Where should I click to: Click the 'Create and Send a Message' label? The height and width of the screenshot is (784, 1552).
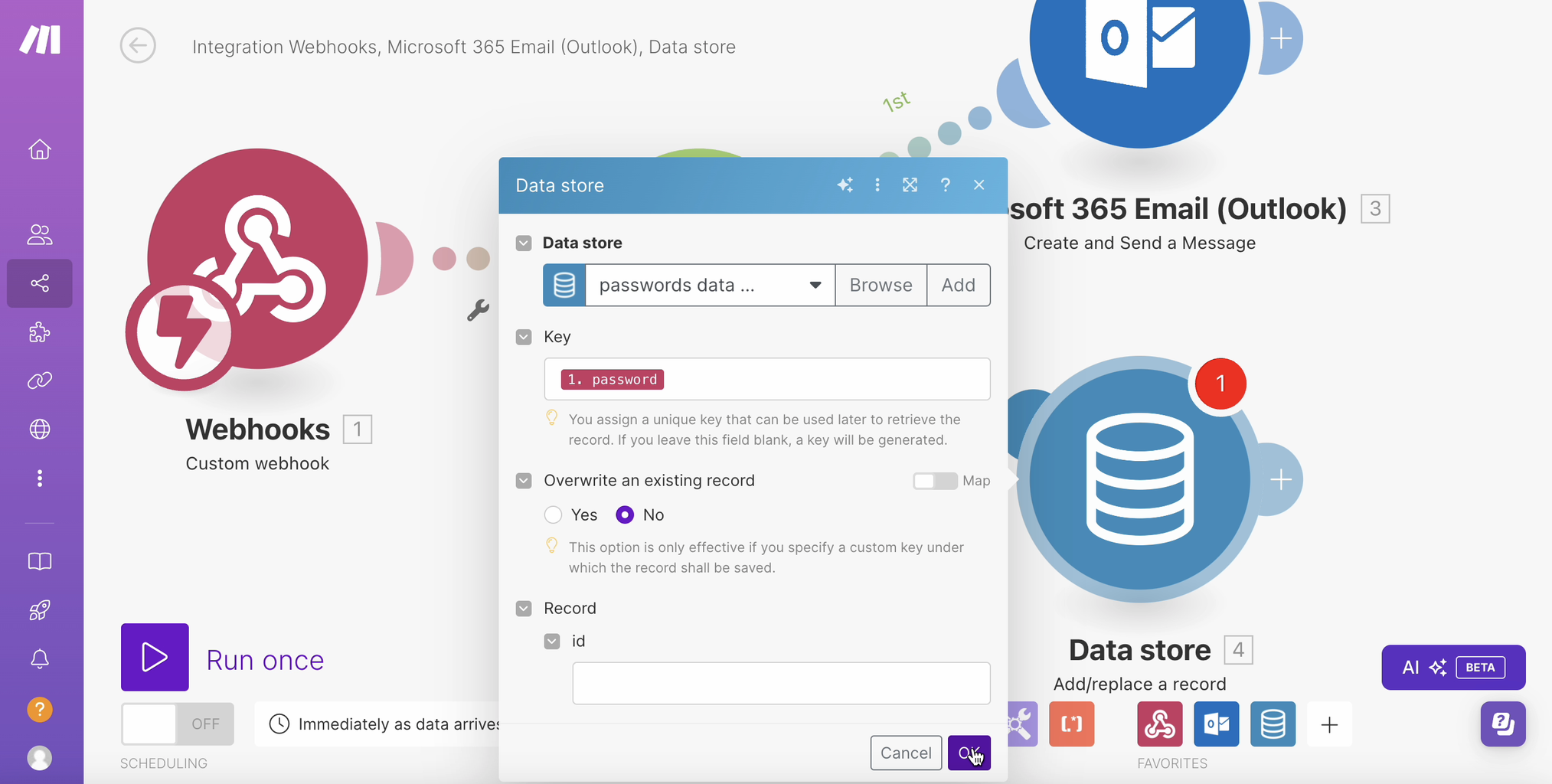1139,243
